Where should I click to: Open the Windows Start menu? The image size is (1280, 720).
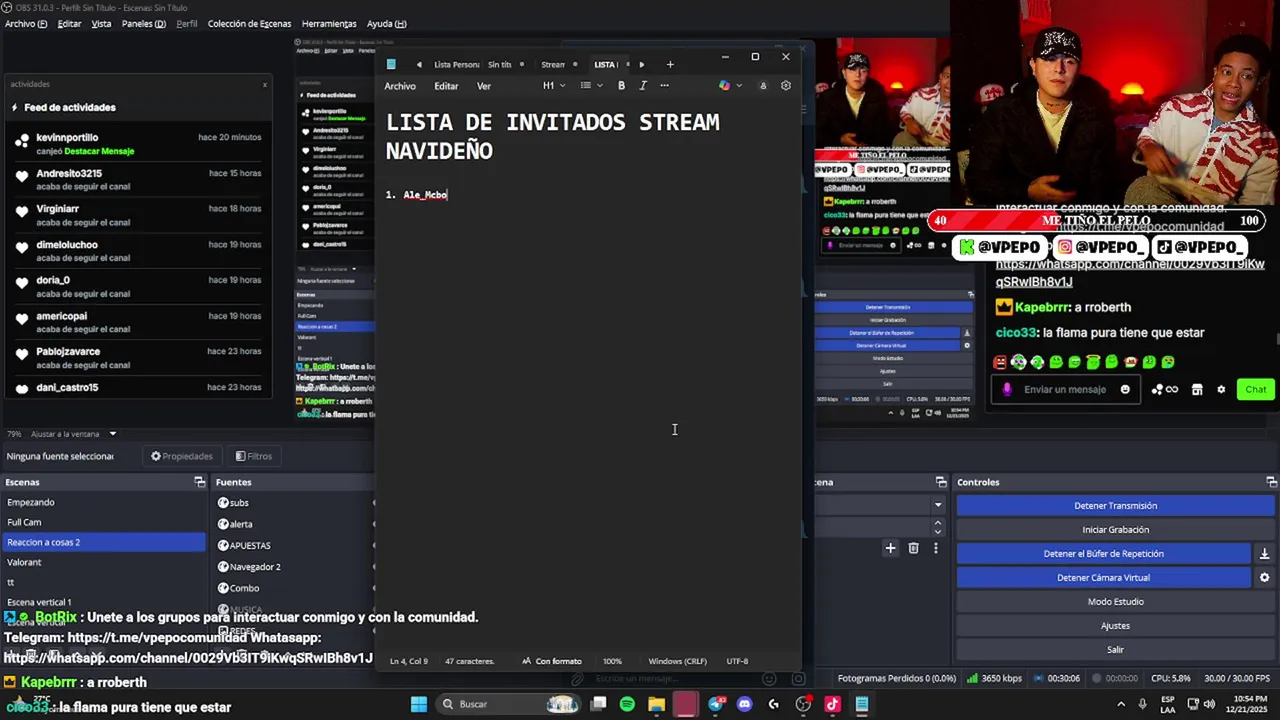tap(419, 704)
